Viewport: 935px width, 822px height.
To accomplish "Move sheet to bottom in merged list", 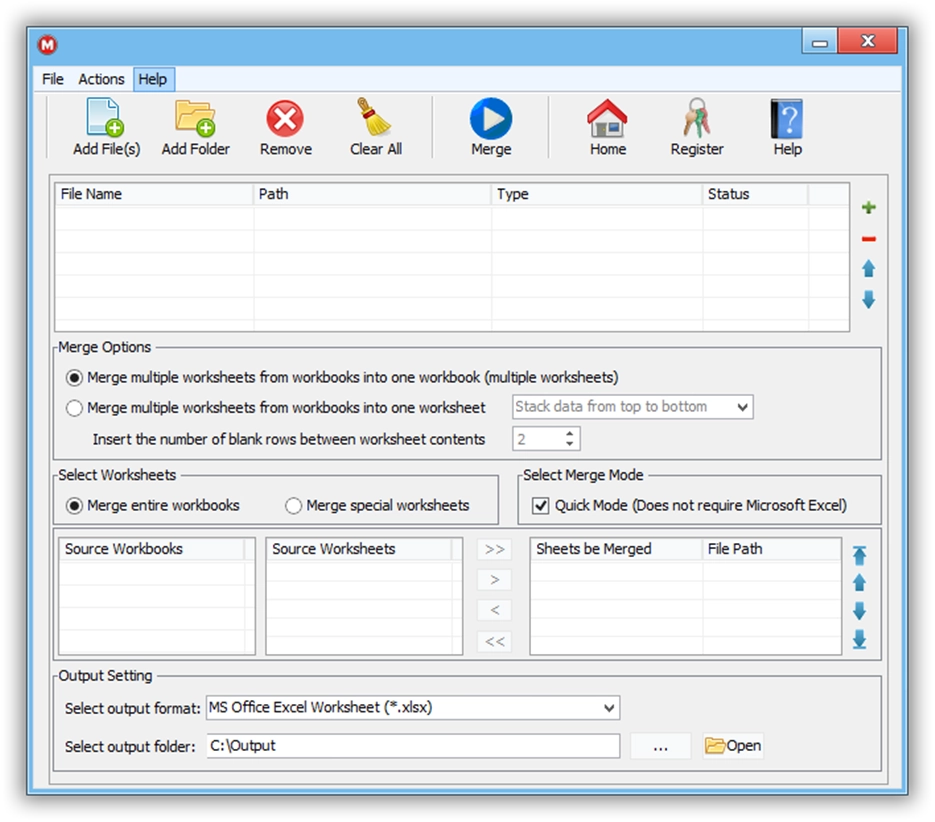I will tap(859, 639).
